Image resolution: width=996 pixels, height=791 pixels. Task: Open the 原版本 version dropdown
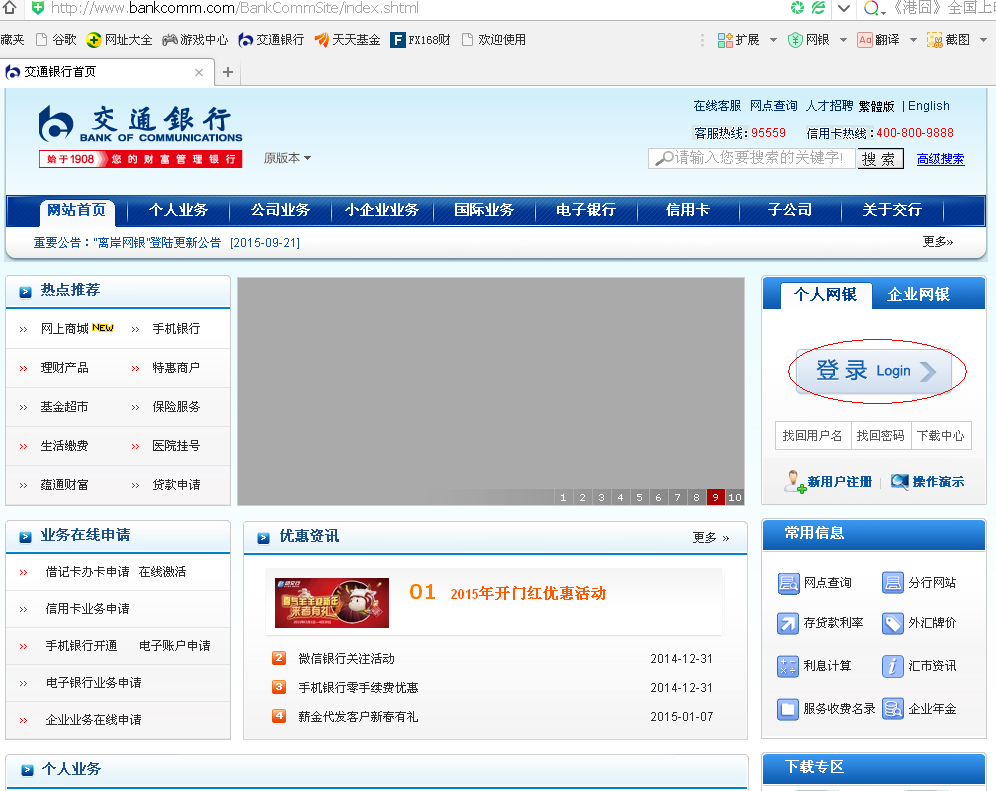287,158
